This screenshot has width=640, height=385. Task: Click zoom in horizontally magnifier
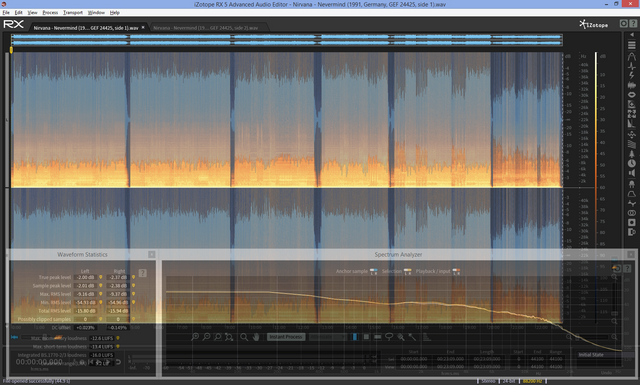coord(195,337)
